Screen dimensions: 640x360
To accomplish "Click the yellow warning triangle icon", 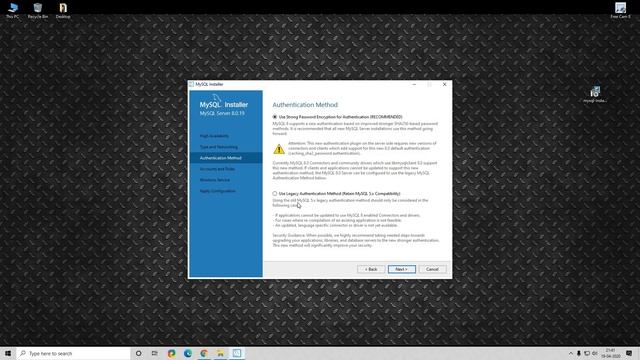I will point(279,149).
